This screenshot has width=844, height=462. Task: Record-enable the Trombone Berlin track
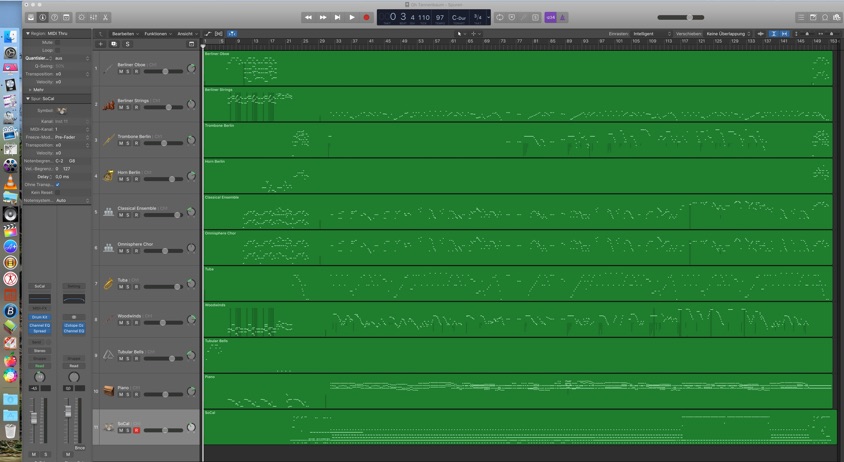(x=136, y=143)
